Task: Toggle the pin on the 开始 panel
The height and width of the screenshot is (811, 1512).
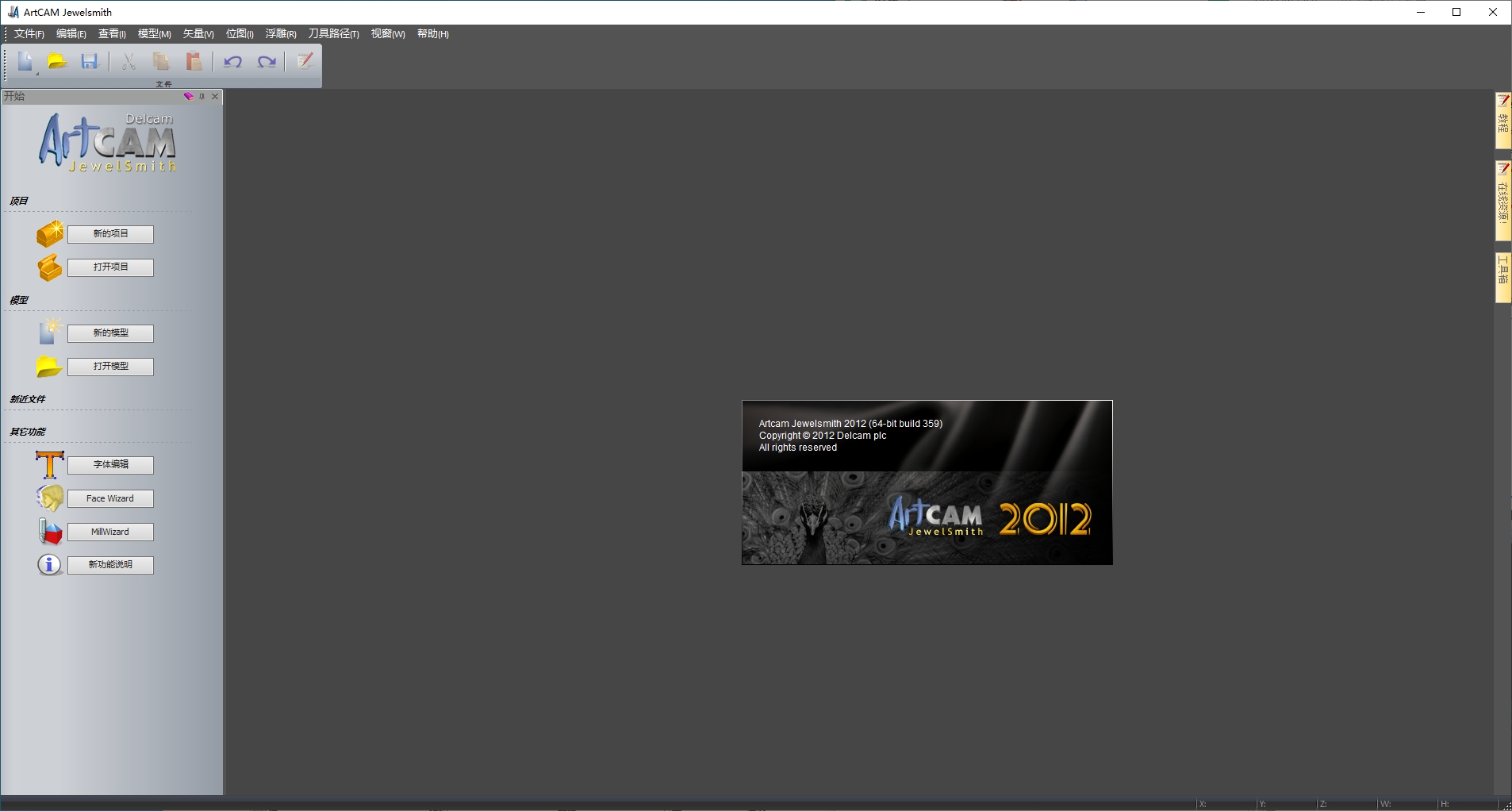Action: [202, 96]
